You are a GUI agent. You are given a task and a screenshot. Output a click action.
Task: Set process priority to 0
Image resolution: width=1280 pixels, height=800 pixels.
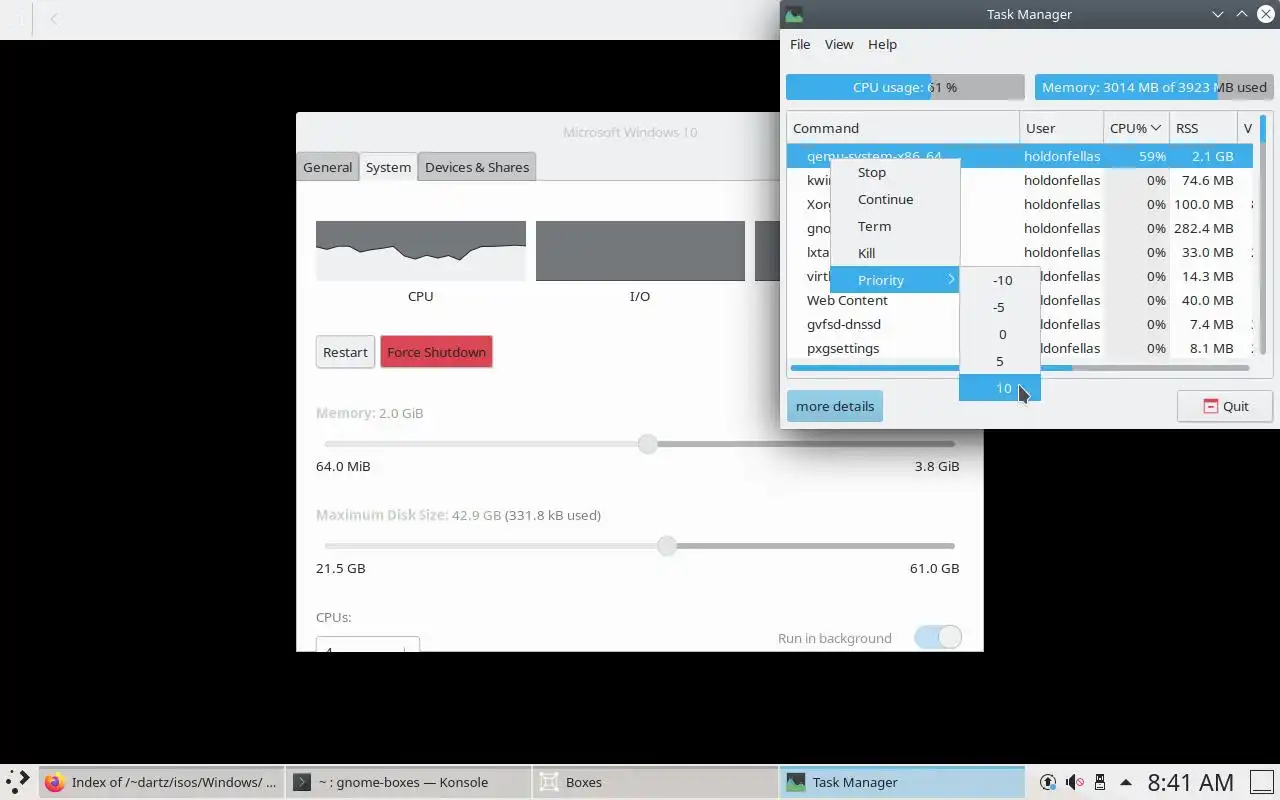1000,334
